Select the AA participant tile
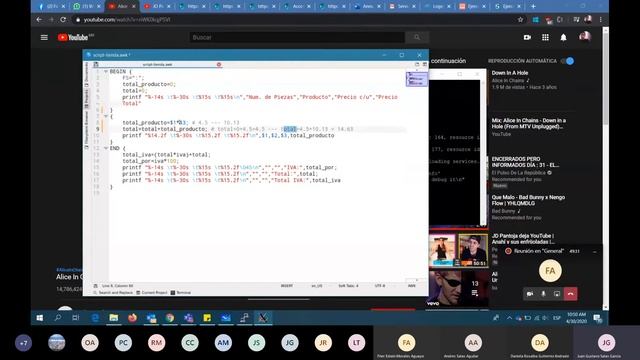640x360 pixels. click(473, 343)
